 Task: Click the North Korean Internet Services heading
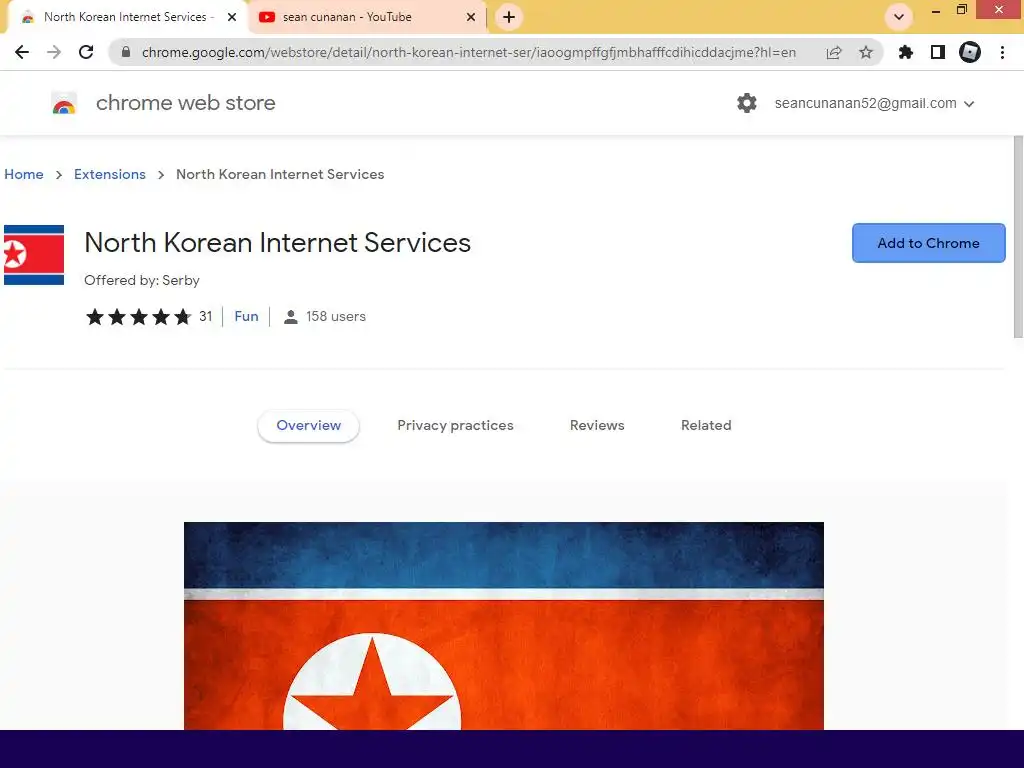[x=278, y=243]
